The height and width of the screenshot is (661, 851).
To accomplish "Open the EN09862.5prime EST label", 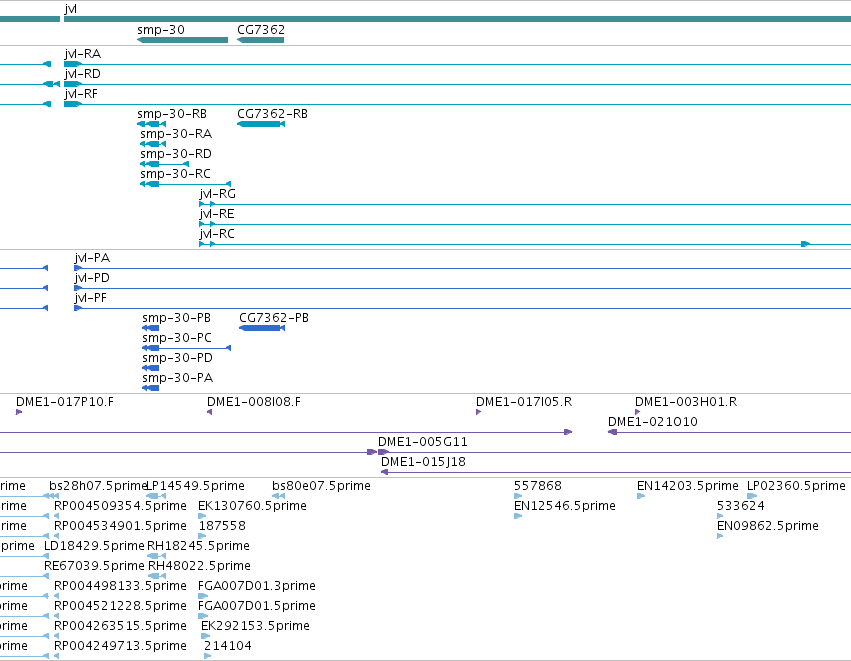I will click(768, 526).
